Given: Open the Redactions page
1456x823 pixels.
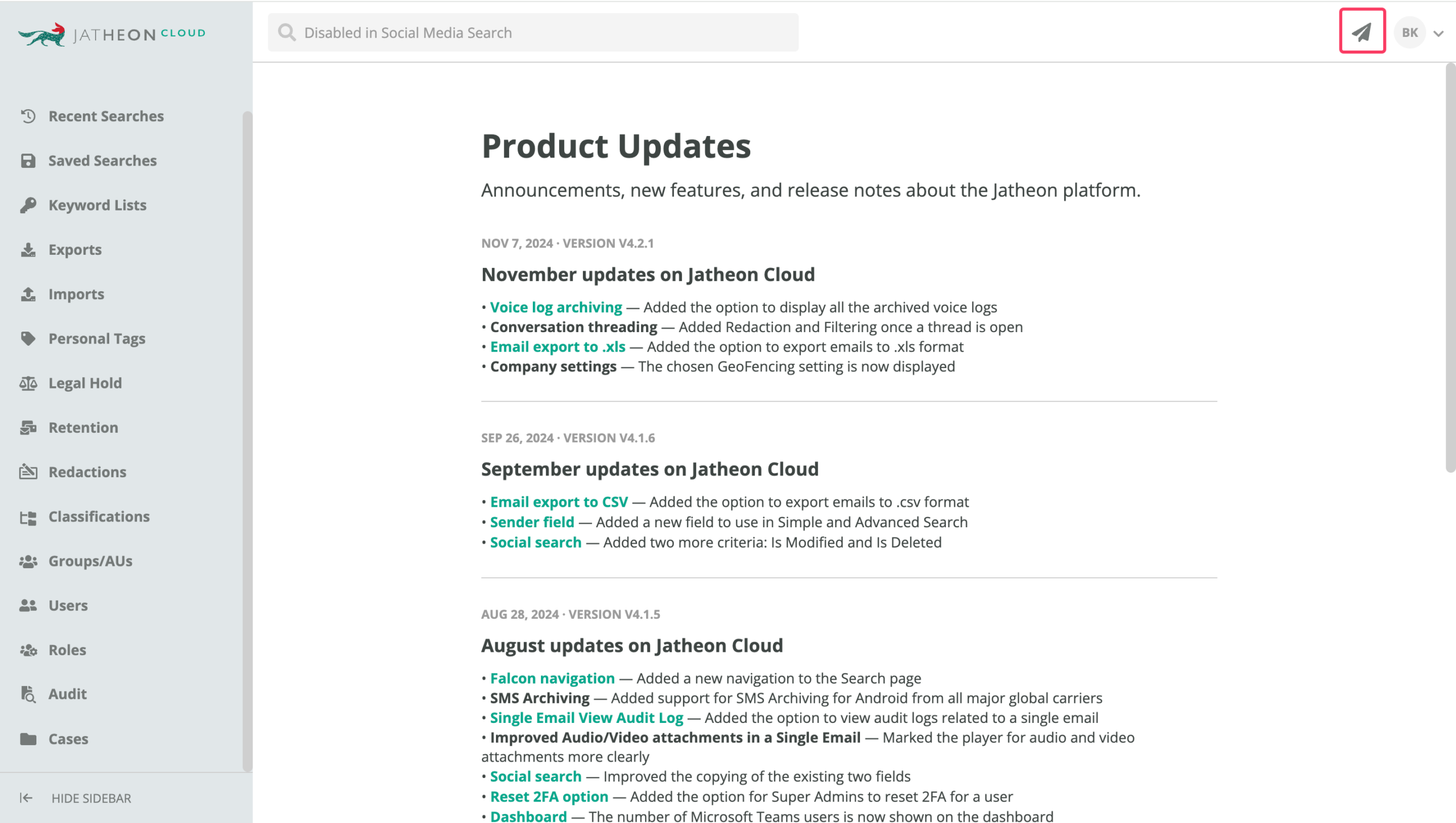Looking at the screenshot, I should [87, 472].
